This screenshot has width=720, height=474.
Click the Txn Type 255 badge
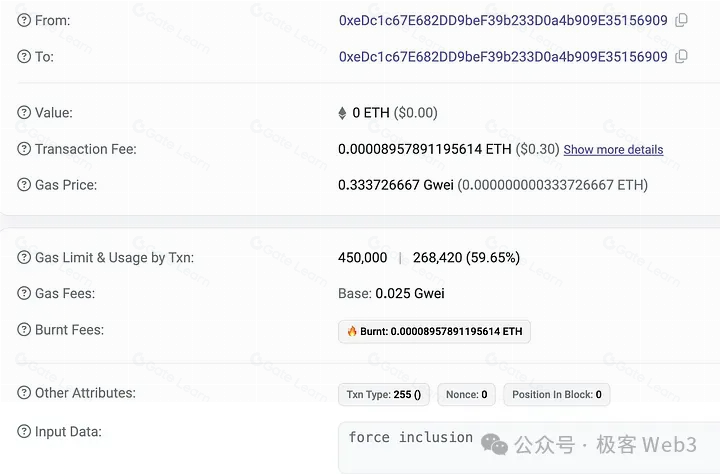click(x=384, y=395)
